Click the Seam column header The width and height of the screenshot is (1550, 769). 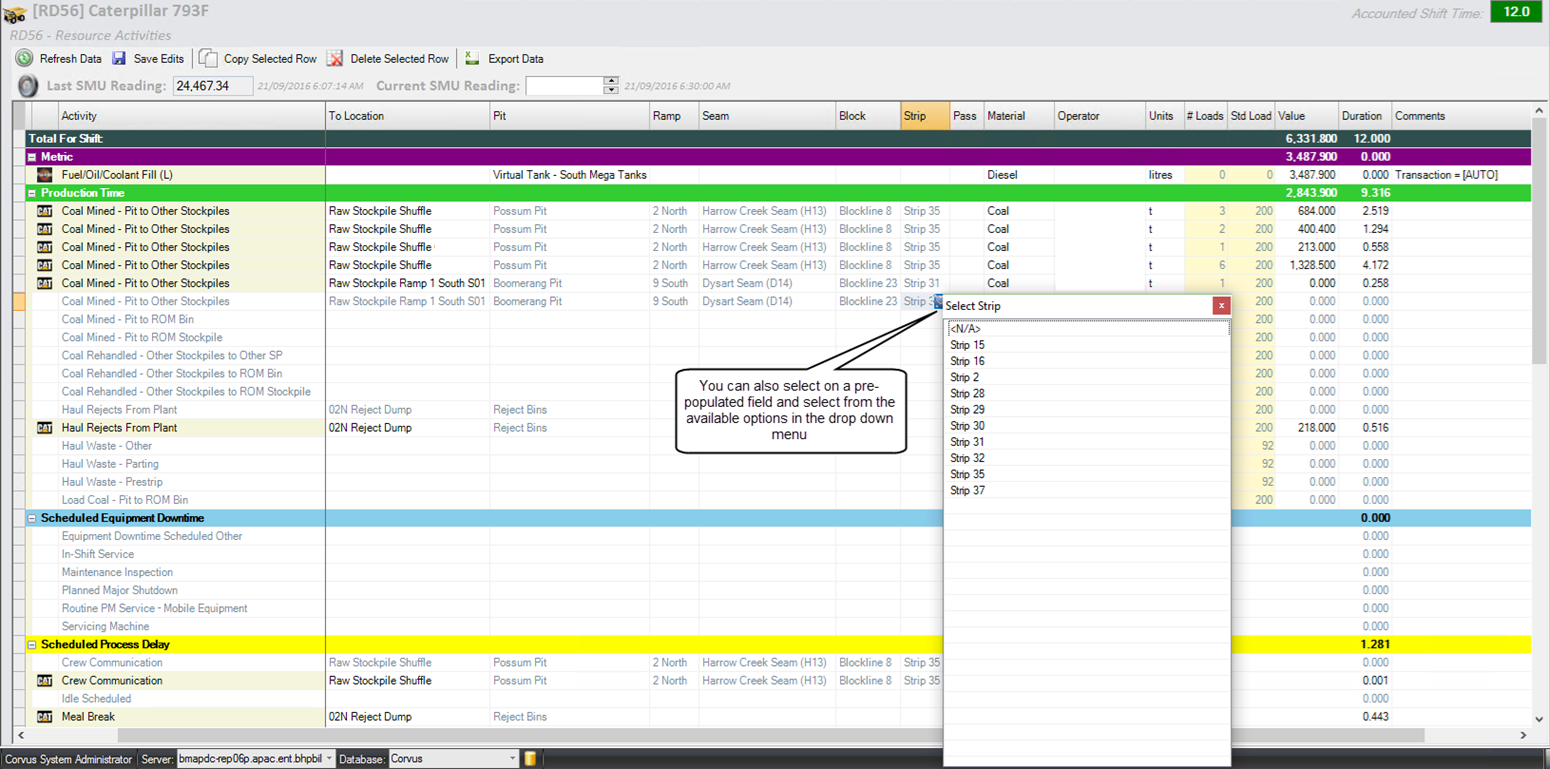click(x=767, y=116)
